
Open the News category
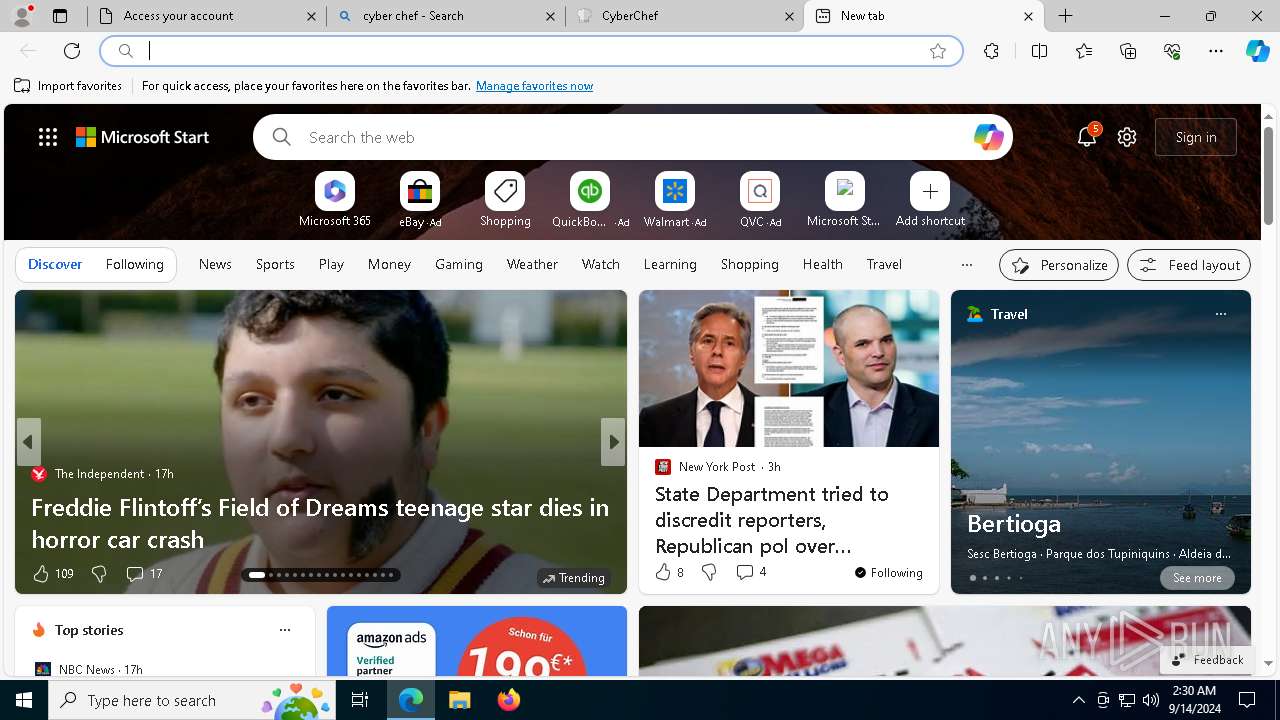215,264
